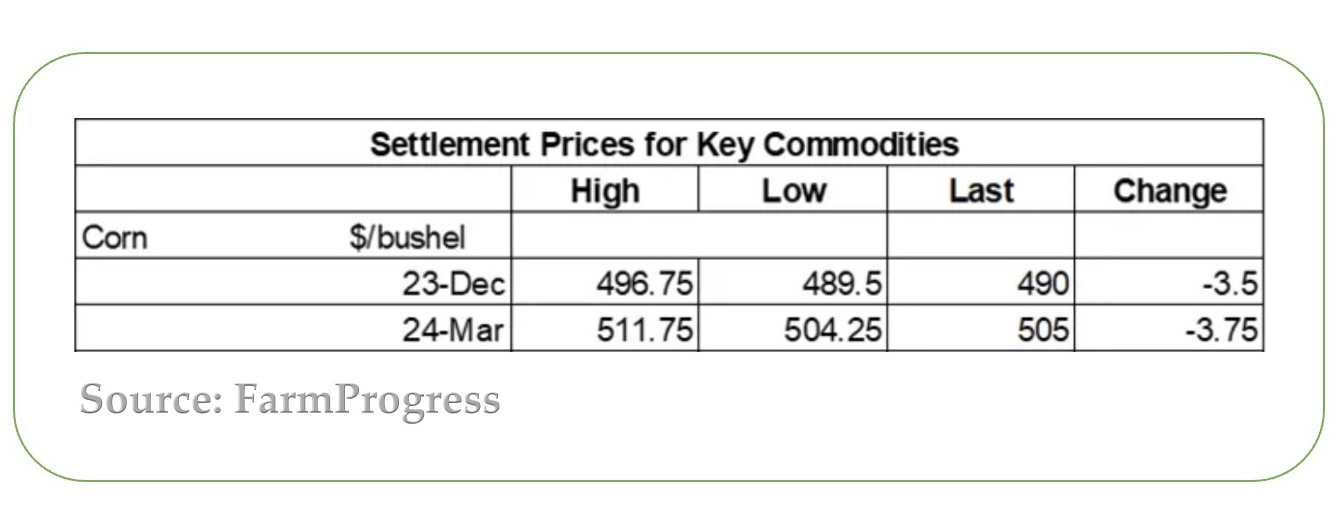Select the 24-Mar contract row label
Viewport: 1339px width, 511px height.
(455, 330)
